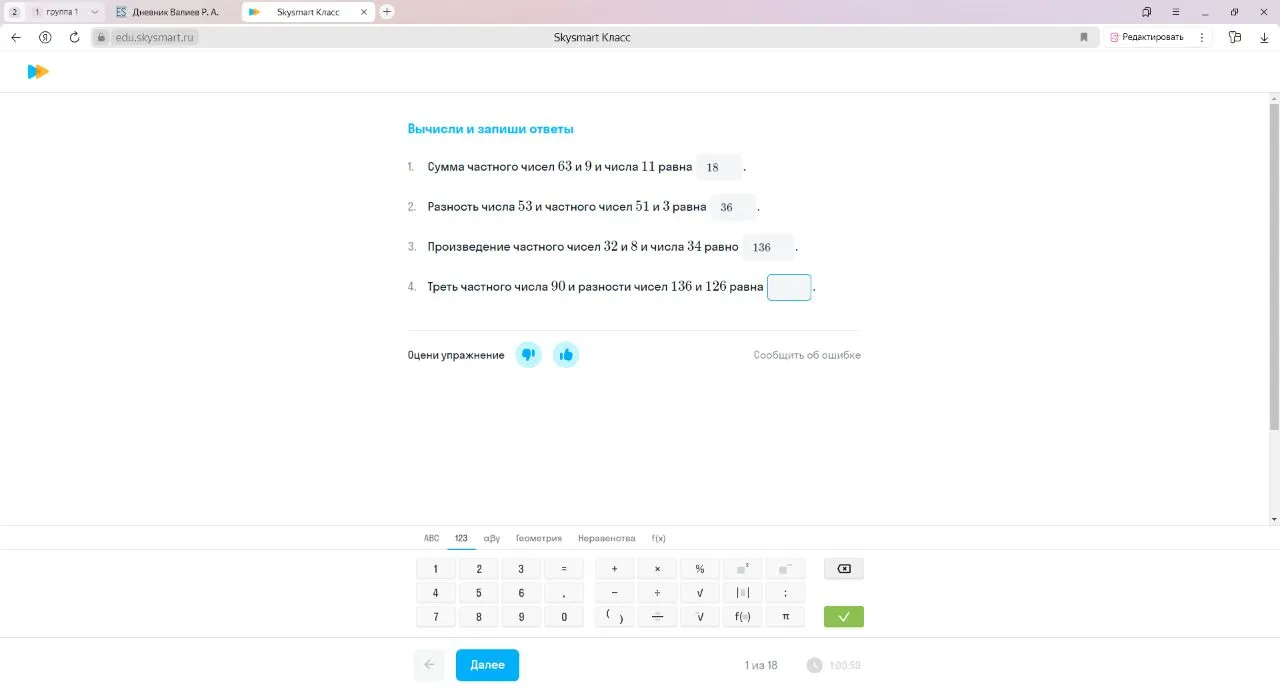The image size is (1280, 693).
Task: Open the tab group dropdown next to группа 1
Action: (95, 11)
